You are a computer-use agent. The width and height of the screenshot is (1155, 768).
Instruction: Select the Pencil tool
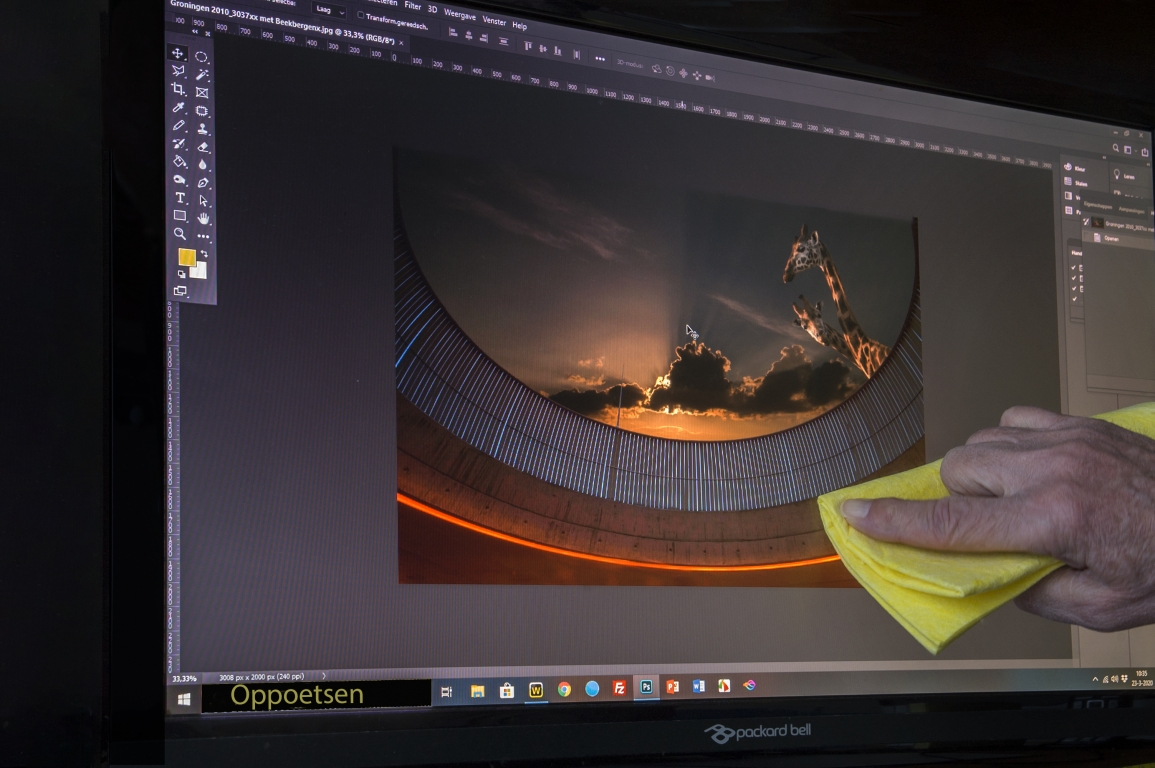(x=178, y=126)
